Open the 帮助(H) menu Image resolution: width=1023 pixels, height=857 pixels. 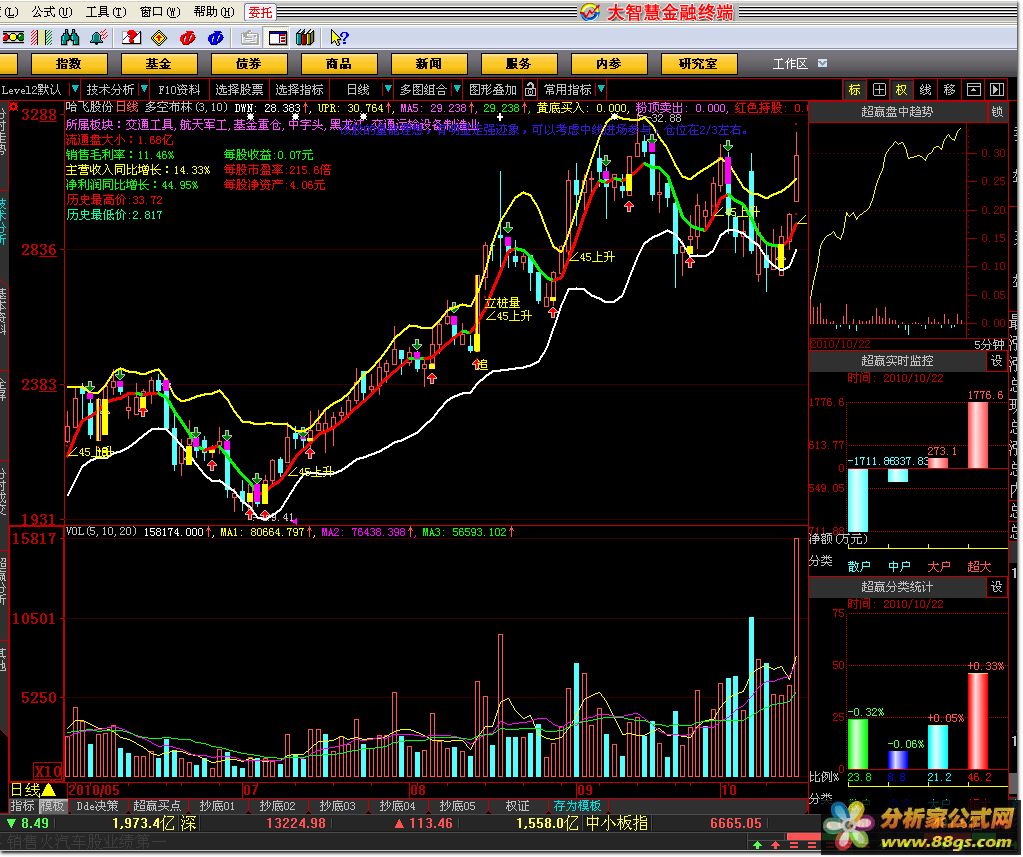tap(214, 12)
